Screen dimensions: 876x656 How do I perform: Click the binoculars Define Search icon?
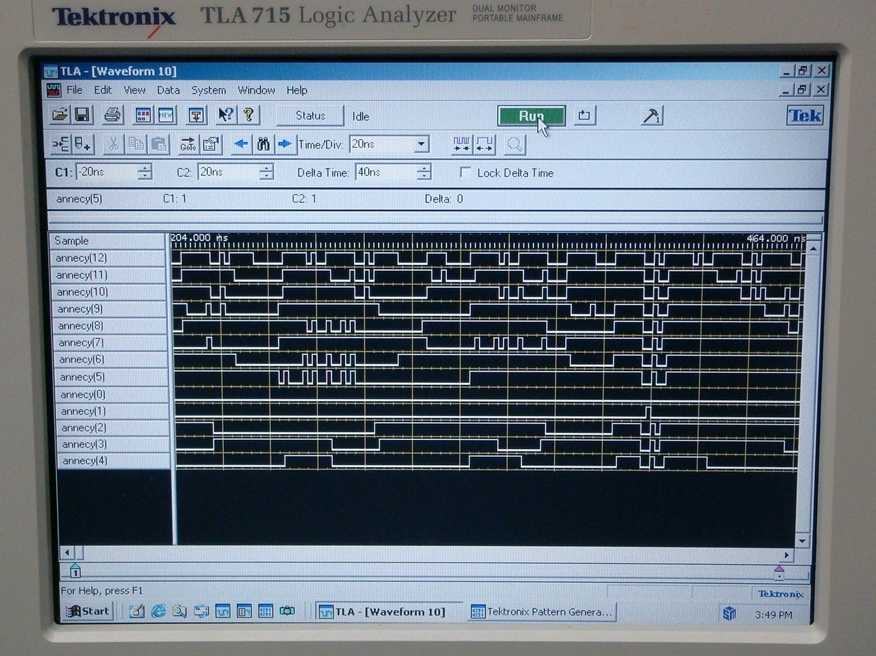coord(263,145)
